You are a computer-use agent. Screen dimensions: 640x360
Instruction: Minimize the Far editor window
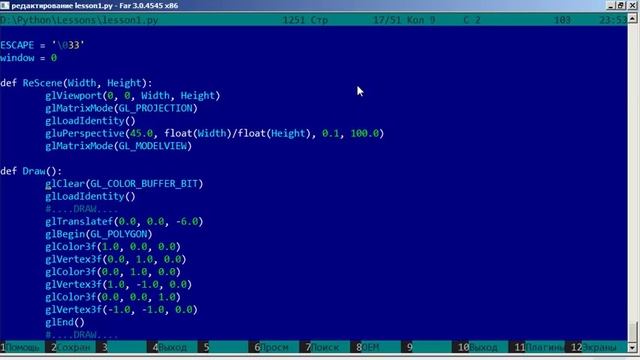coord(611,5)
